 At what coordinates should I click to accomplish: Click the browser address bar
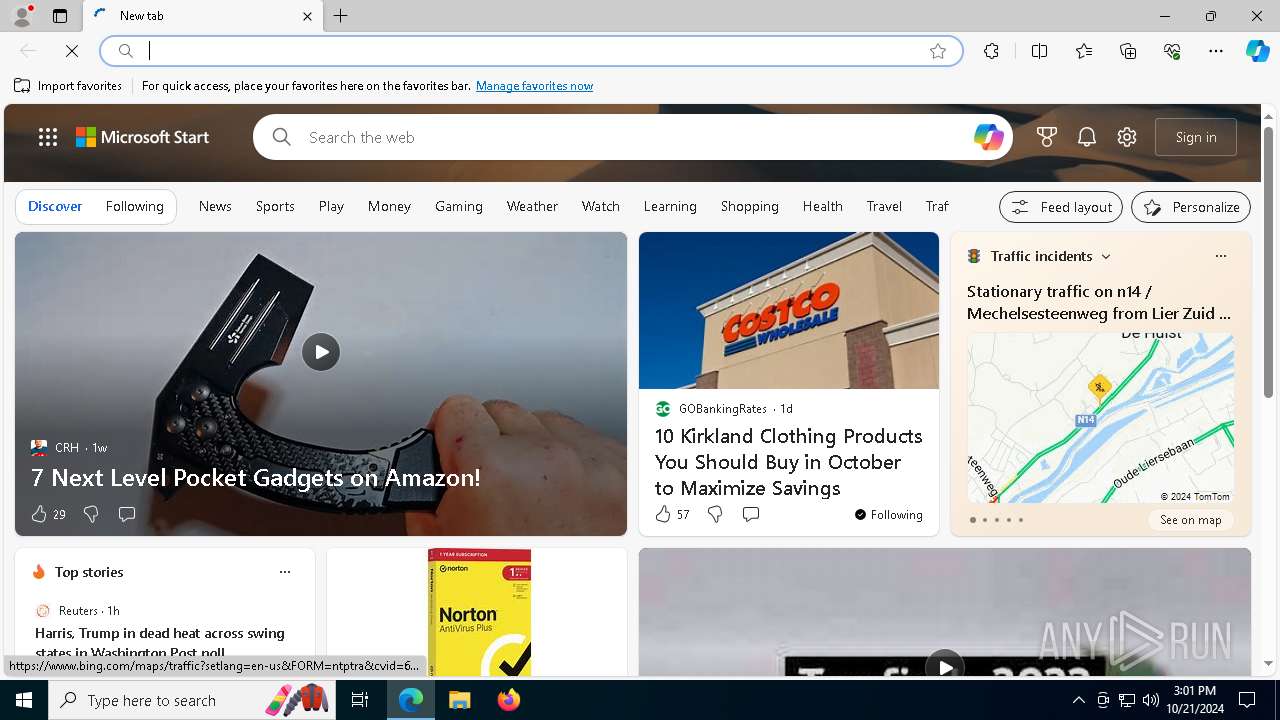(x=531, y=51)
